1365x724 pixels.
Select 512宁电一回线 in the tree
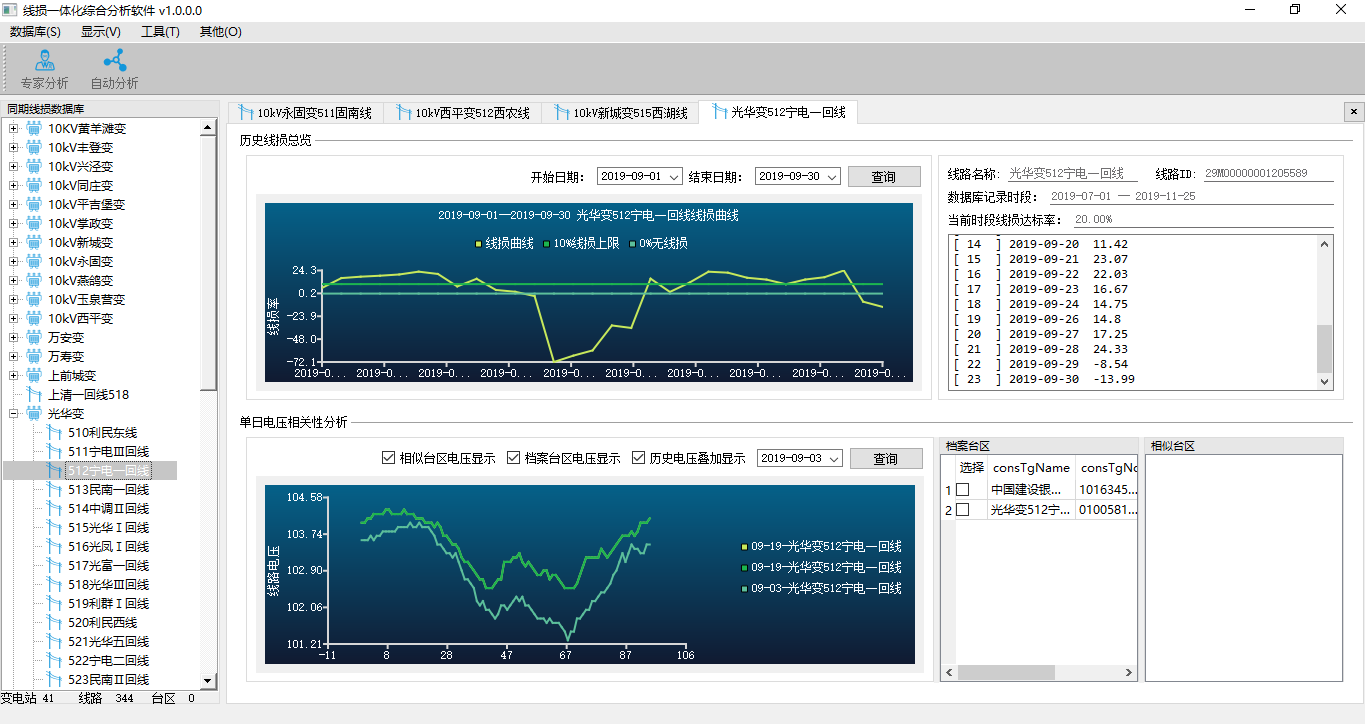tap(108, 470)
